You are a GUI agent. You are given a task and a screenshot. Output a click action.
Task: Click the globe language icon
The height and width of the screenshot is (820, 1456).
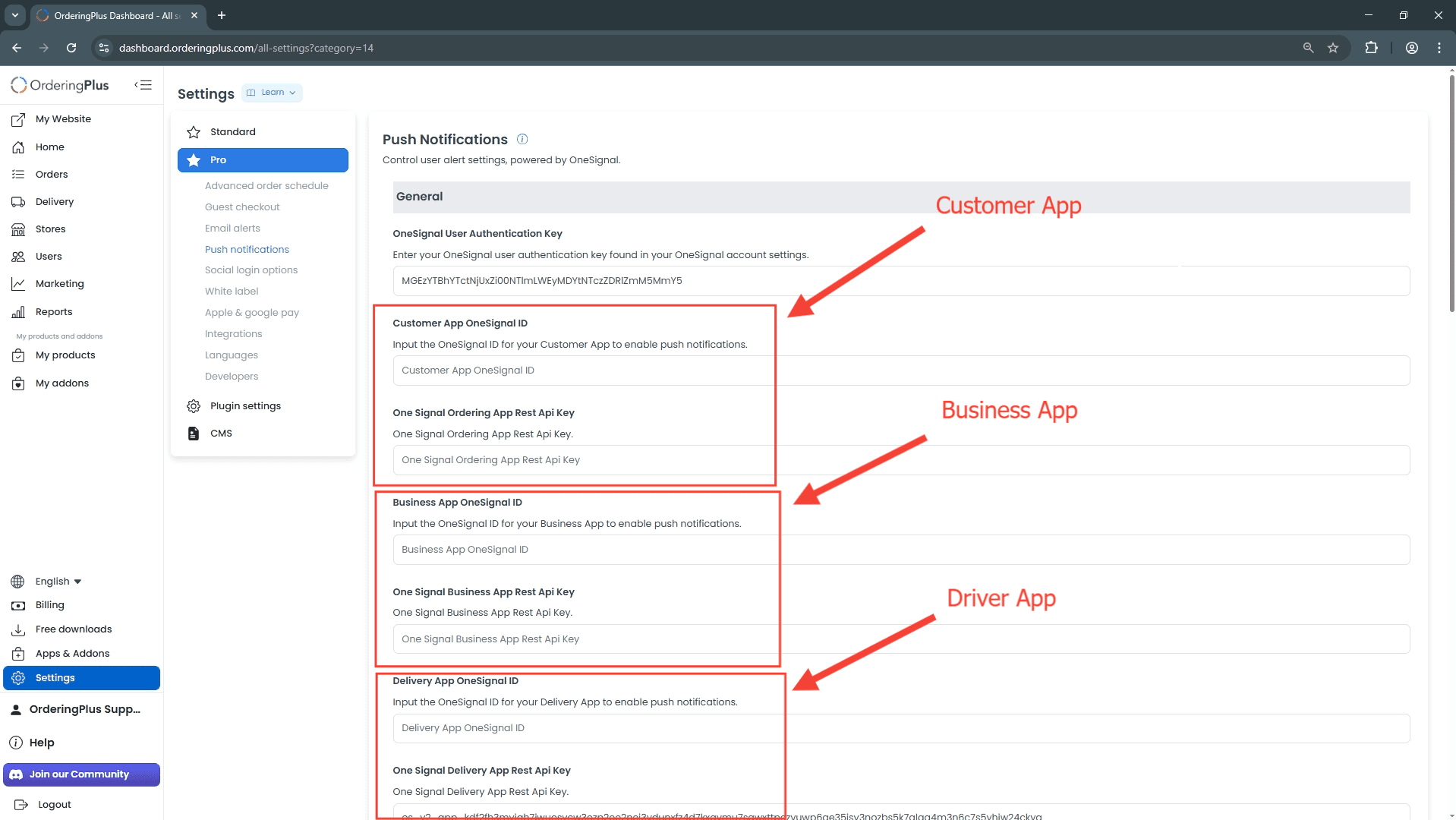coord(17,582)
